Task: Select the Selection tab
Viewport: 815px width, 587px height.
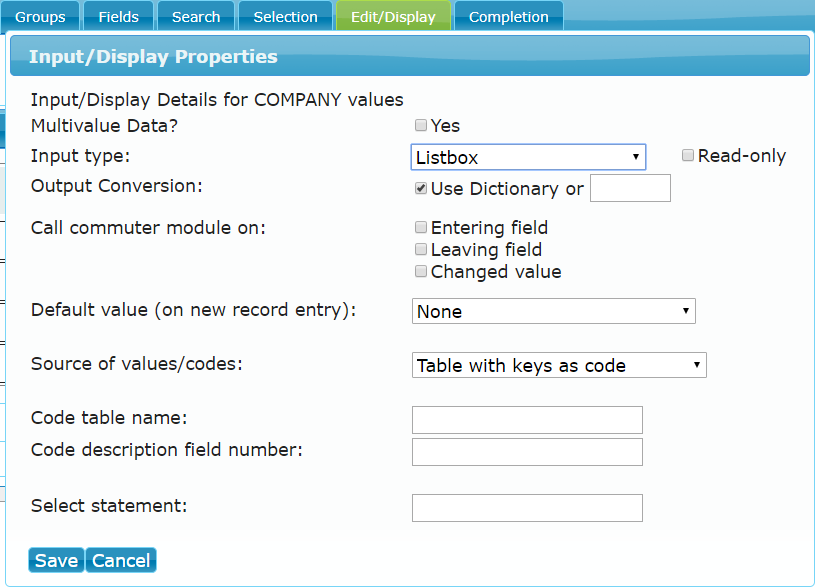Action: tap(285, 16)
